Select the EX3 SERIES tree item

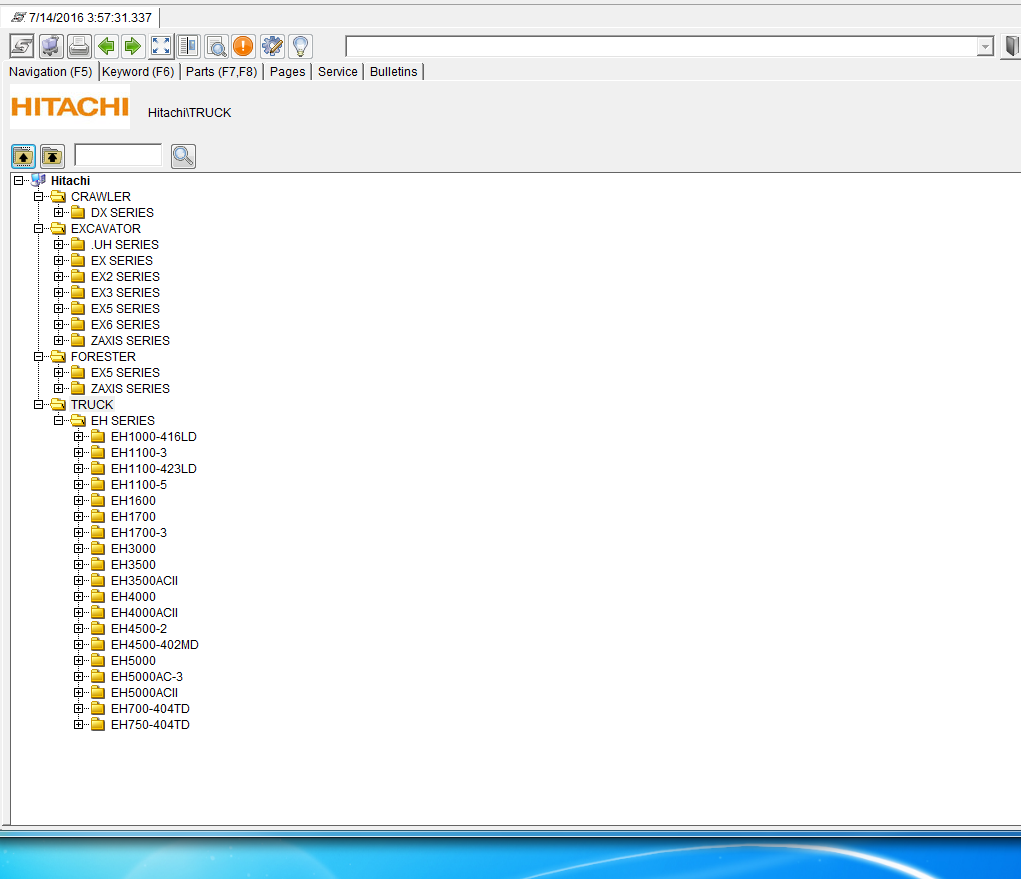[x=125, y=293]
